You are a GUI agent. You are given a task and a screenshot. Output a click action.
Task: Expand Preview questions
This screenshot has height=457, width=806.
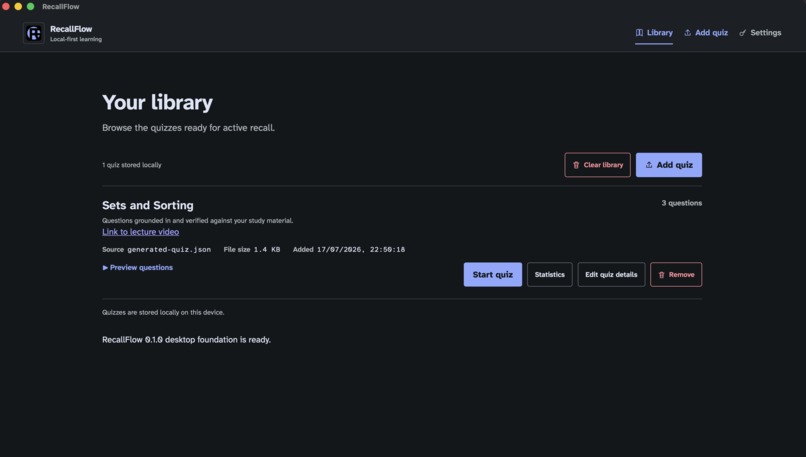coord(137,267)
